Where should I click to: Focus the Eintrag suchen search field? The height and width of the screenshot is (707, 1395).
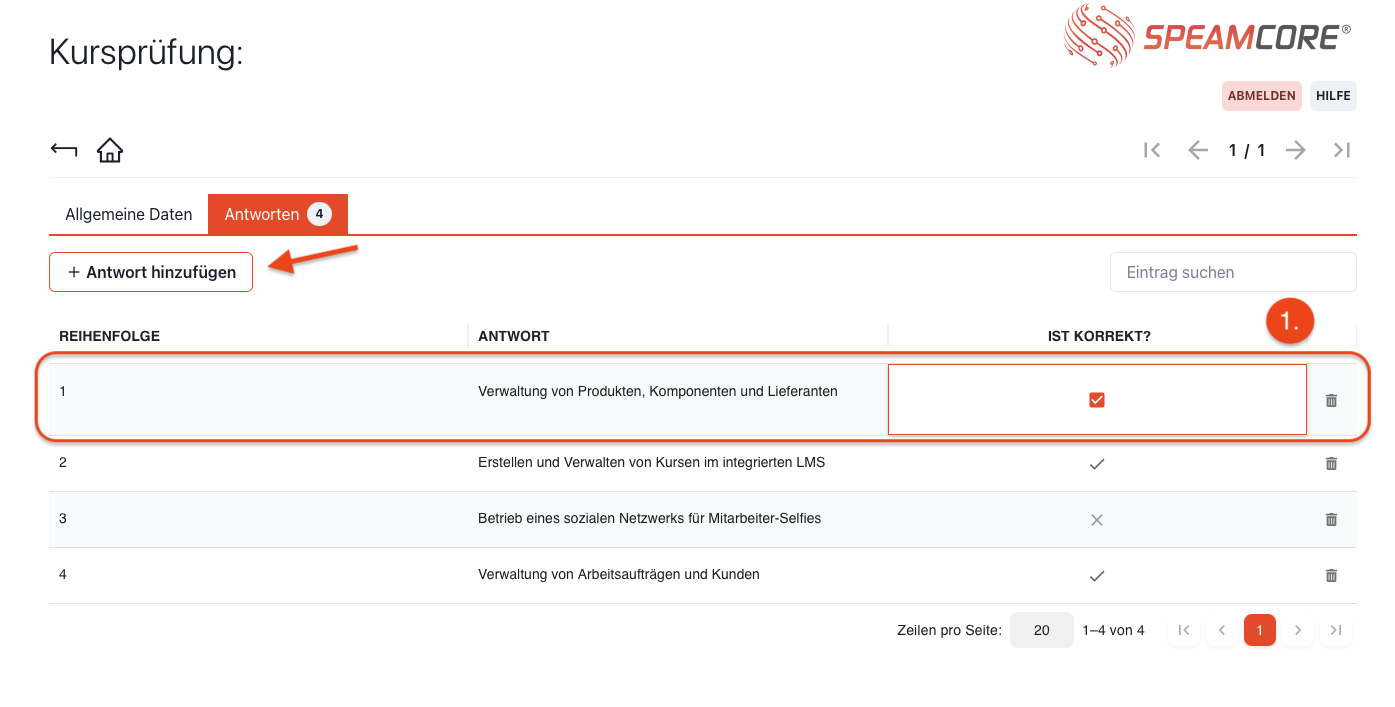click(x=1232, y=272)
